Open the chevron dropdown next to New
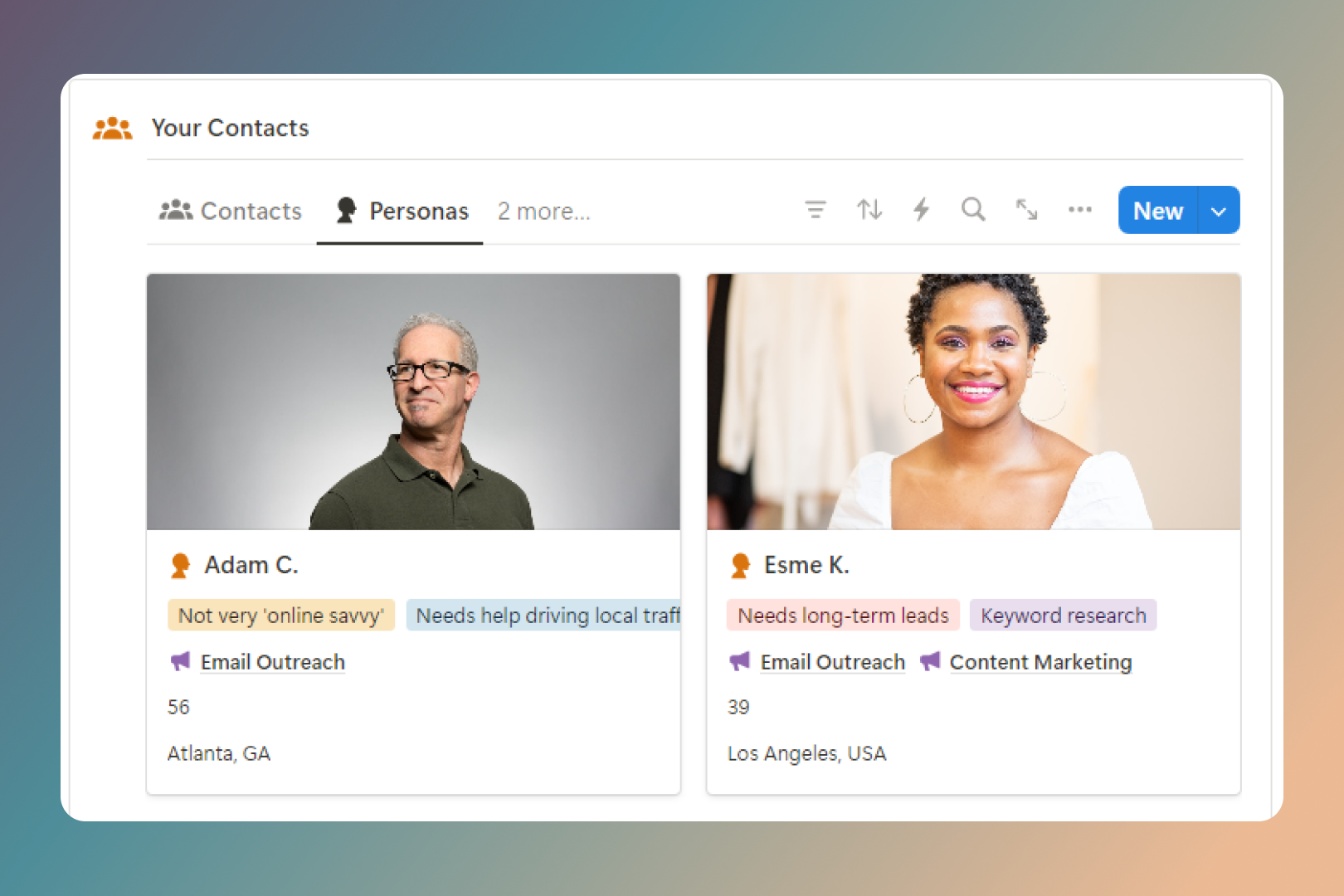Viewport: 1344px width, 896px height. (x=1219, y=210)
